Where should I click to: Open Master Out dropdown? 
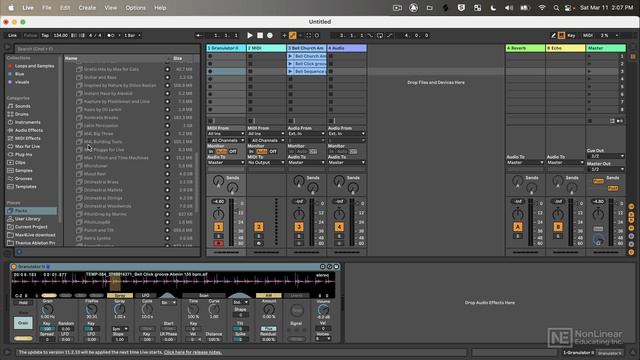click(606, 169)
